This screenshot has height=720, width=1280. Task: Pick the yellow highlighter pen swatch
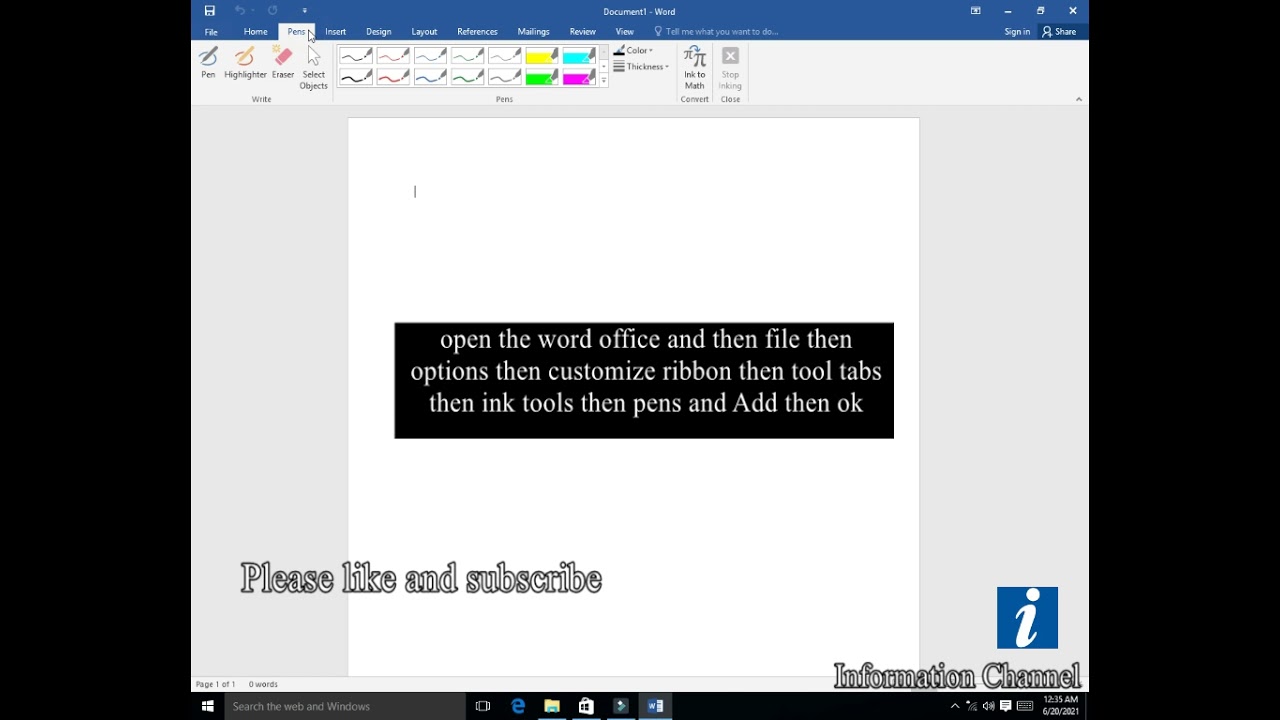542,56
